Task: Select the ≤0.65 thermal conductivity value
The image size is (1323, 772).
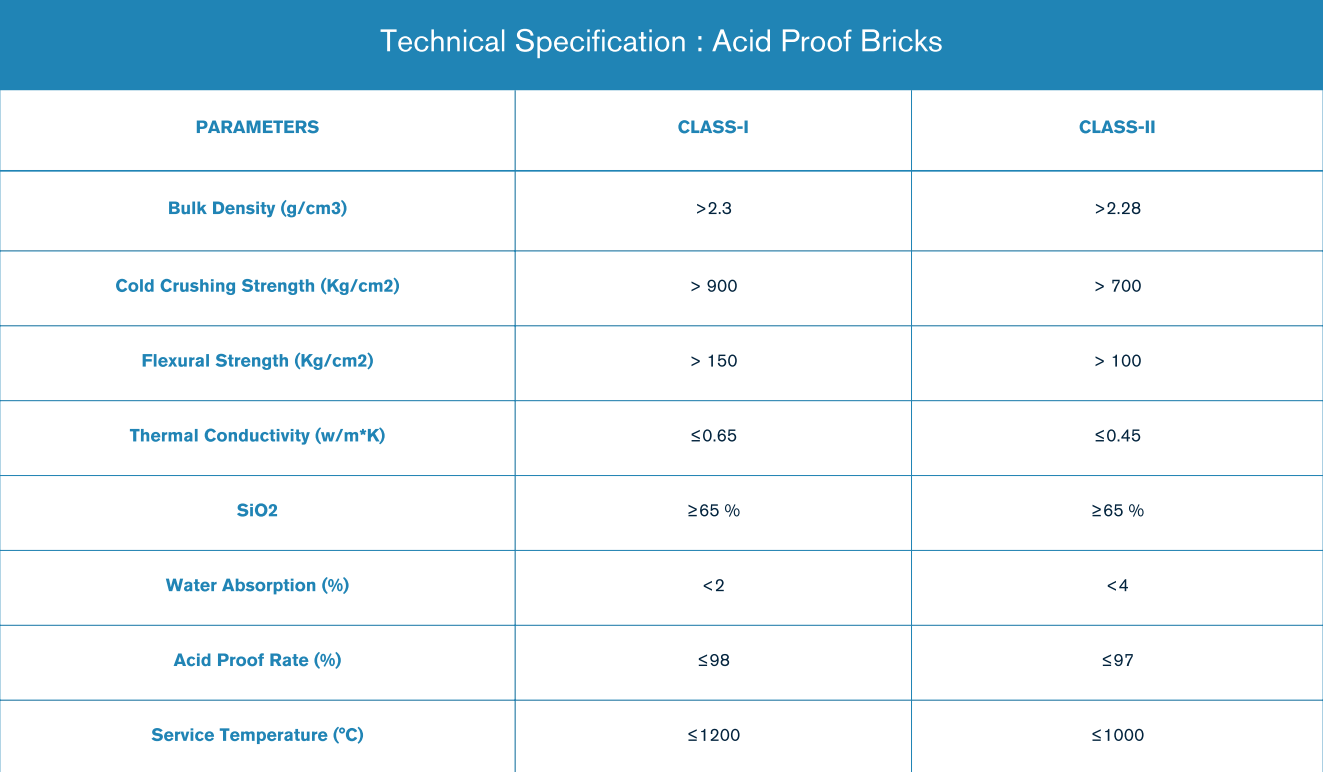Action: point(713,436)
